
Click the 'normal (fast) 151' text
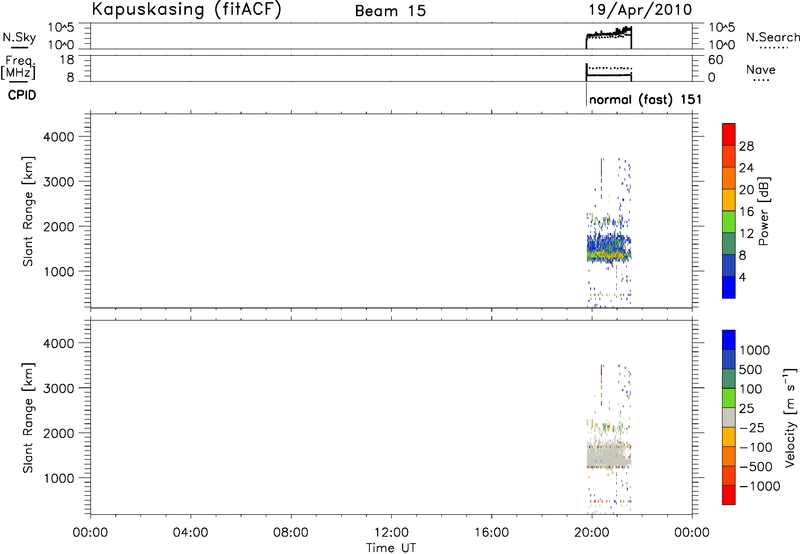coord(645,99)
